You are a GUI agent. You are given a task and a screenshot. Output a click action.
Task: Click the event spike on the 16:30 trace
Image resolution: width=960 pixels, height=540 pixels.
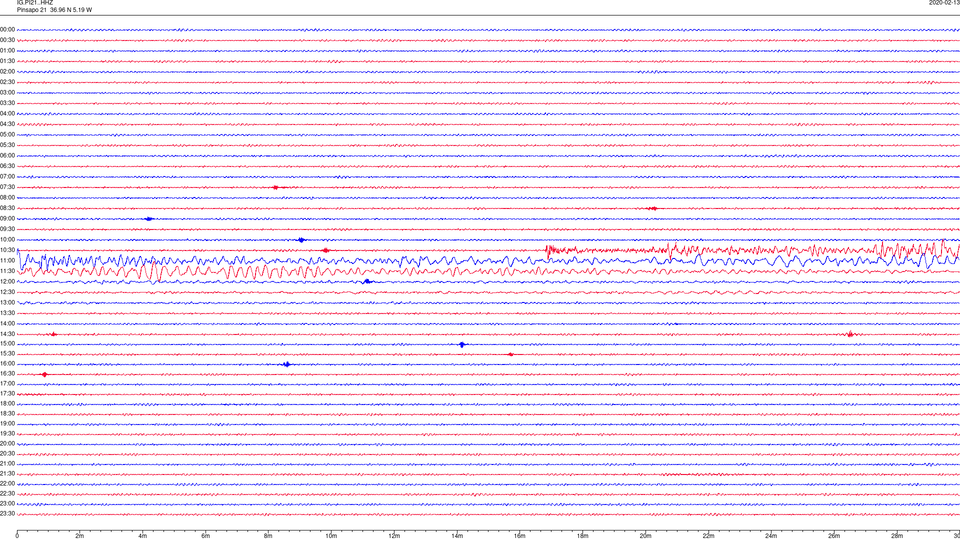tap(44, 374)
